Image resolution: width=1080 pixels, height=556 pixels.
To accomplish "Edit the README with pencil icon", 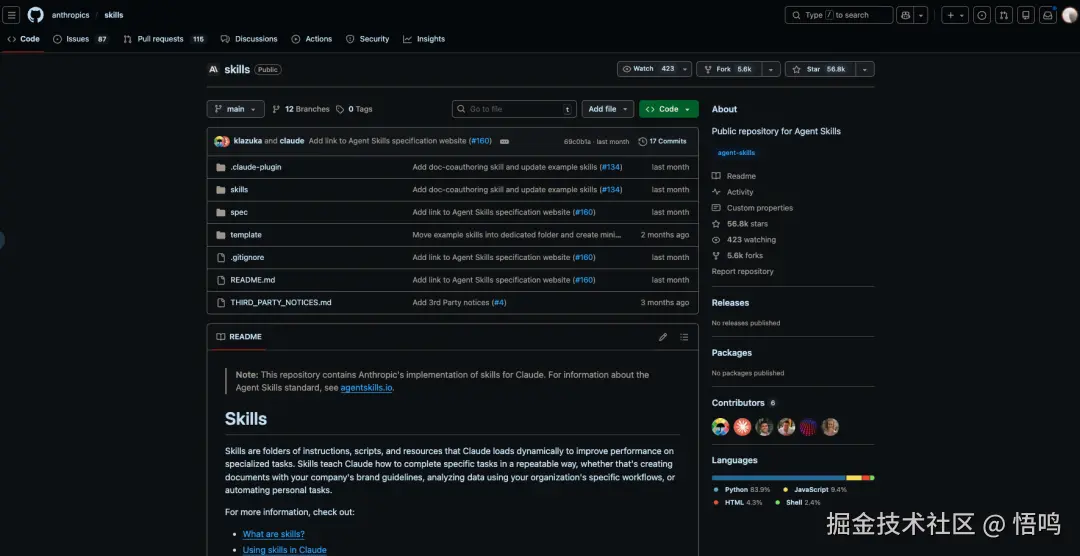I will tap(663, 337).
